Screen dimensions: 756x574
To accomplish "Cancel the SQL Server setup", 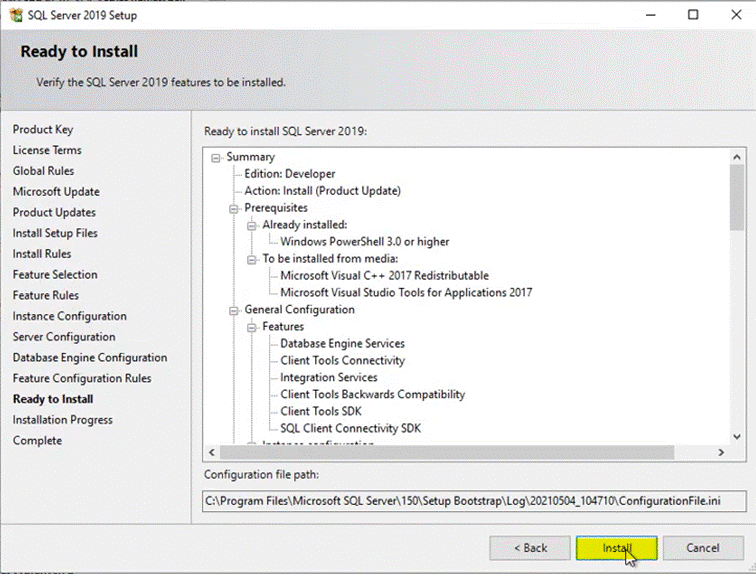I will click(703, 548).
